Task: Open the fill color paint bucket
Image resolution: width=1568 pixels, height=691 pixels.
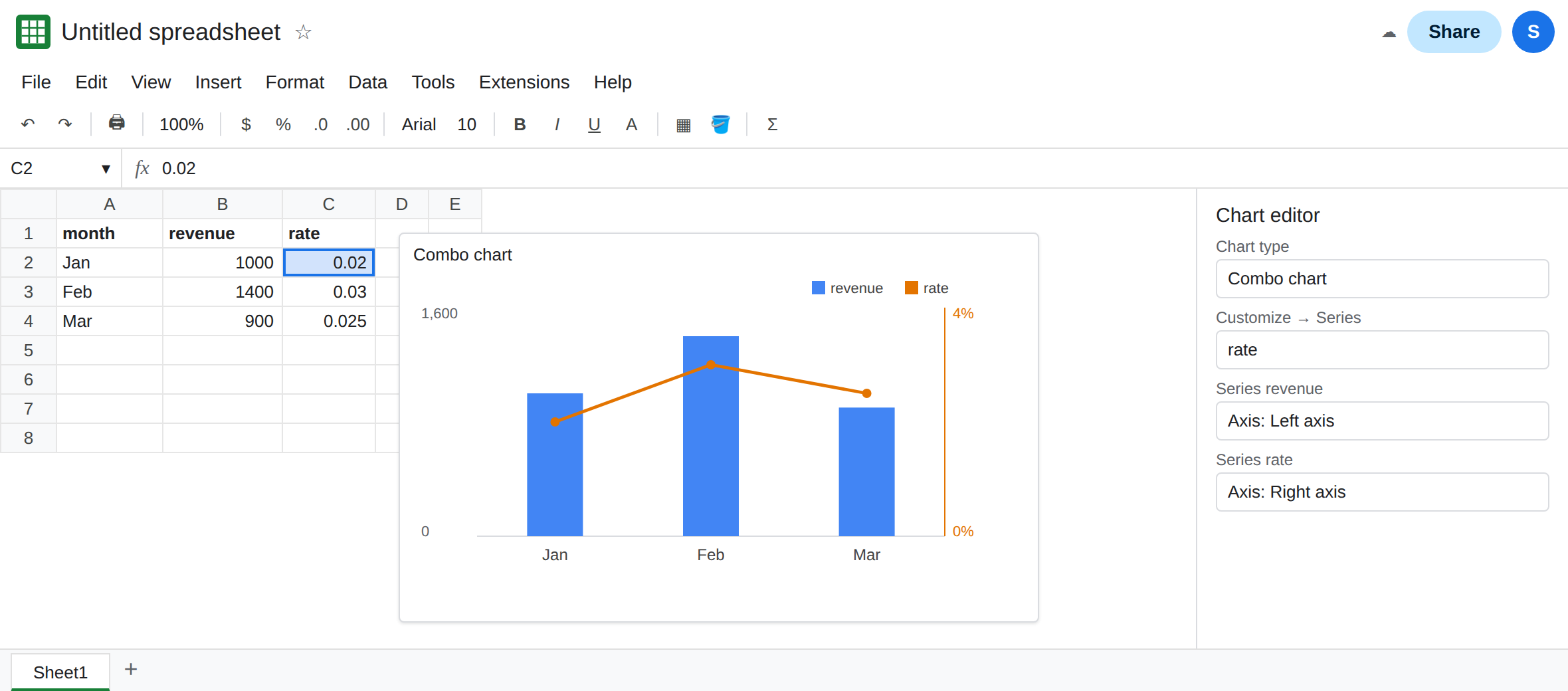Action: 721,124
